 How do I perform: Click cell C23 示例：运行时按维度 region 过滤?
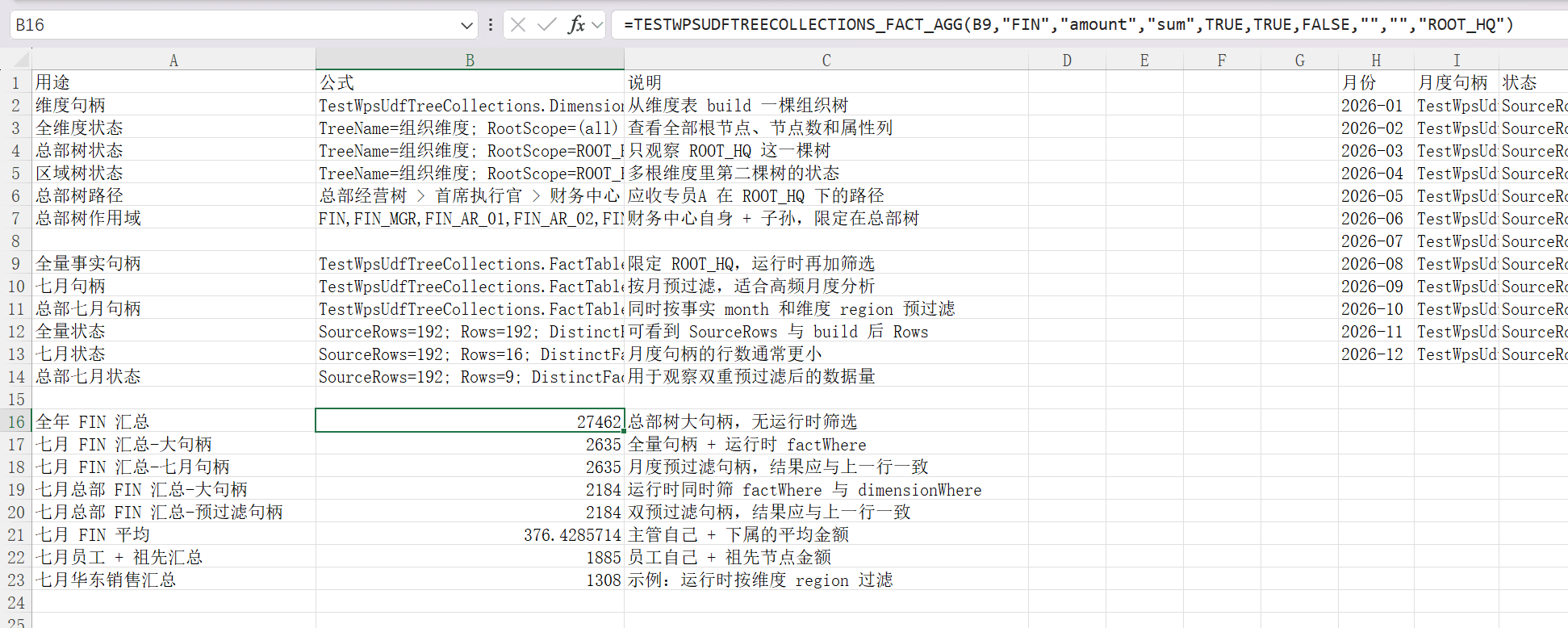tap(826, 580)
